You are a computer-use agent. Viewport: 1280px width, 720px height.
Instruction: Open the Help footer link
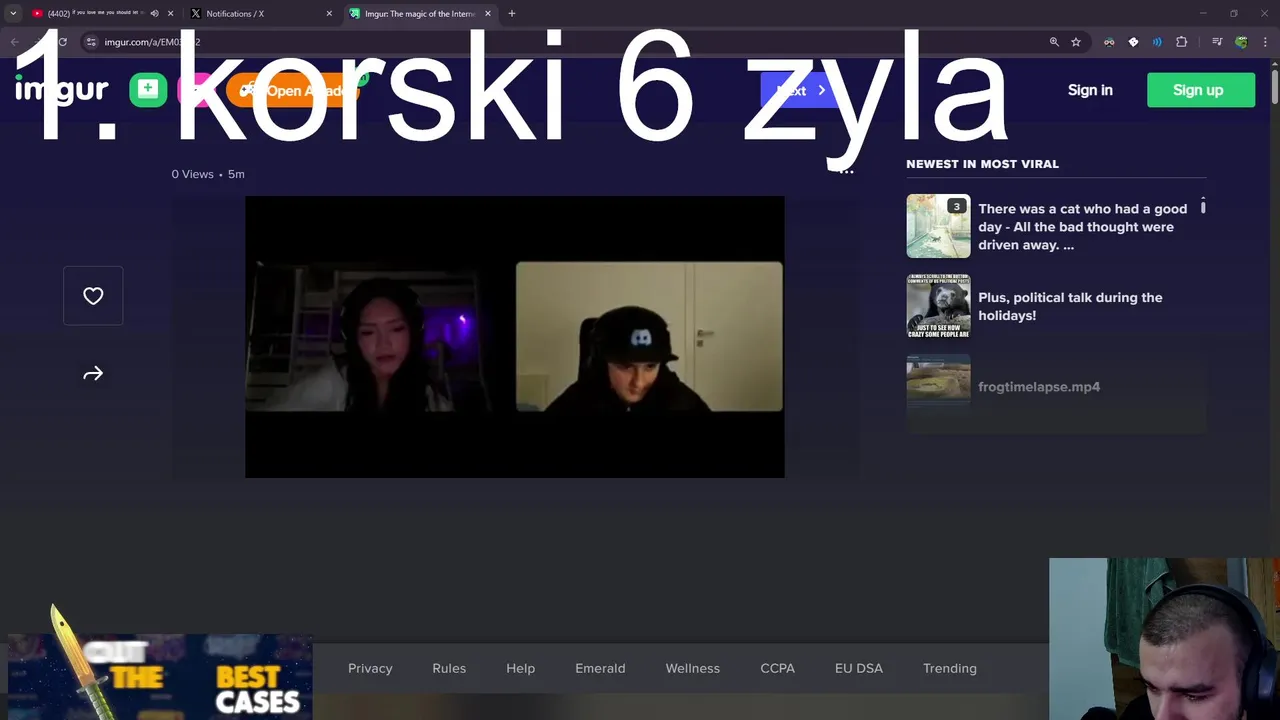[x=521, y=668]
